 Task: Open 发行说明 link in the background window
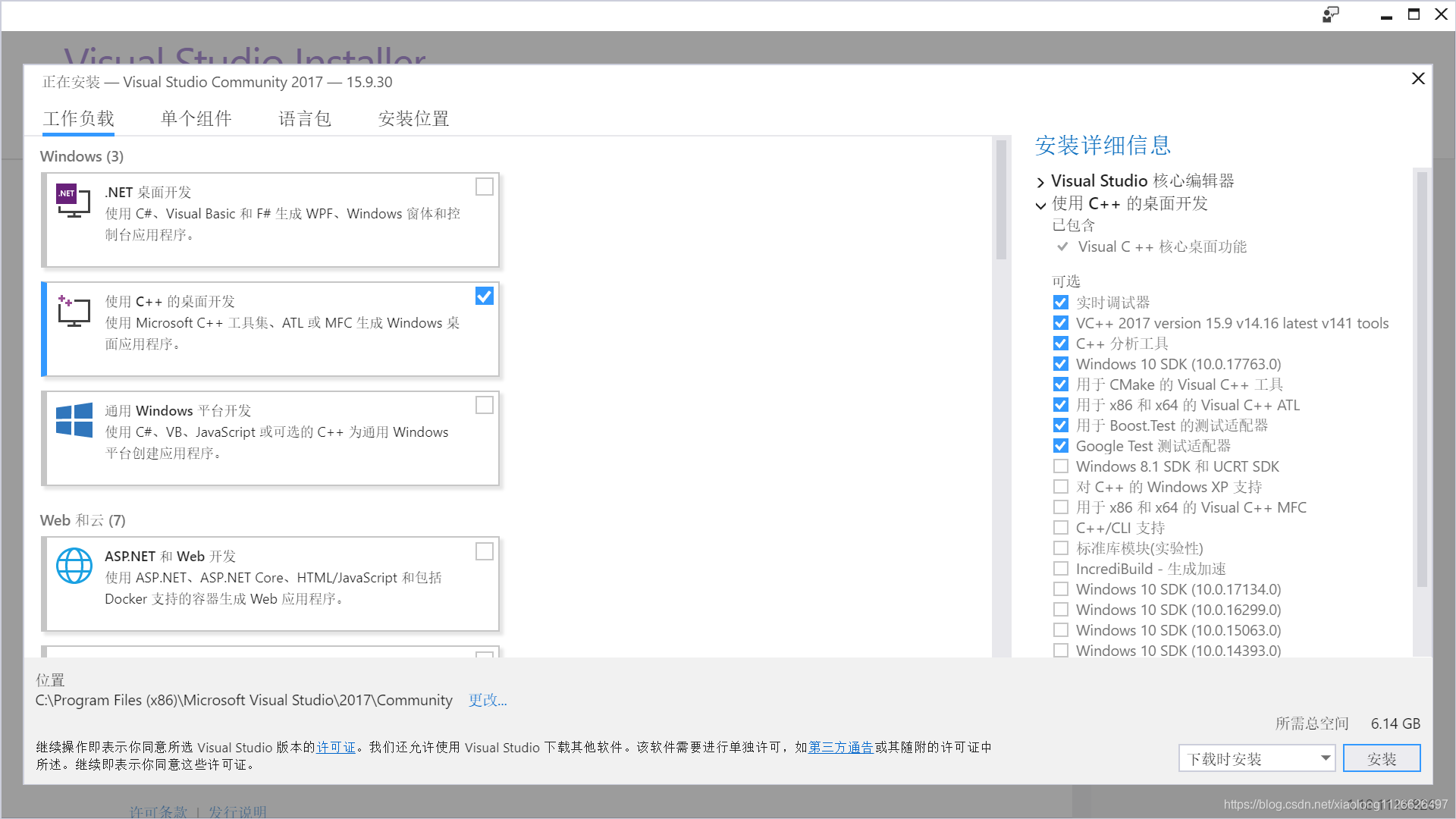237,811
